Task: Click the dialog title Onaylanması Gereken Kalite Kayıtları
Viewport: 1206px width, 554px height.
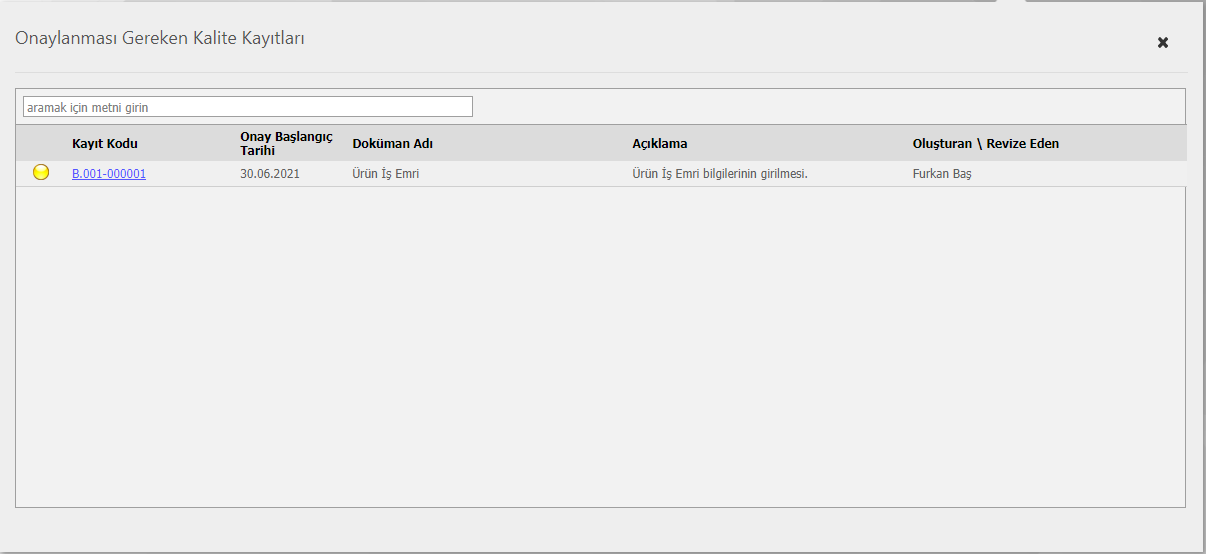Action: tap(160, 39)
